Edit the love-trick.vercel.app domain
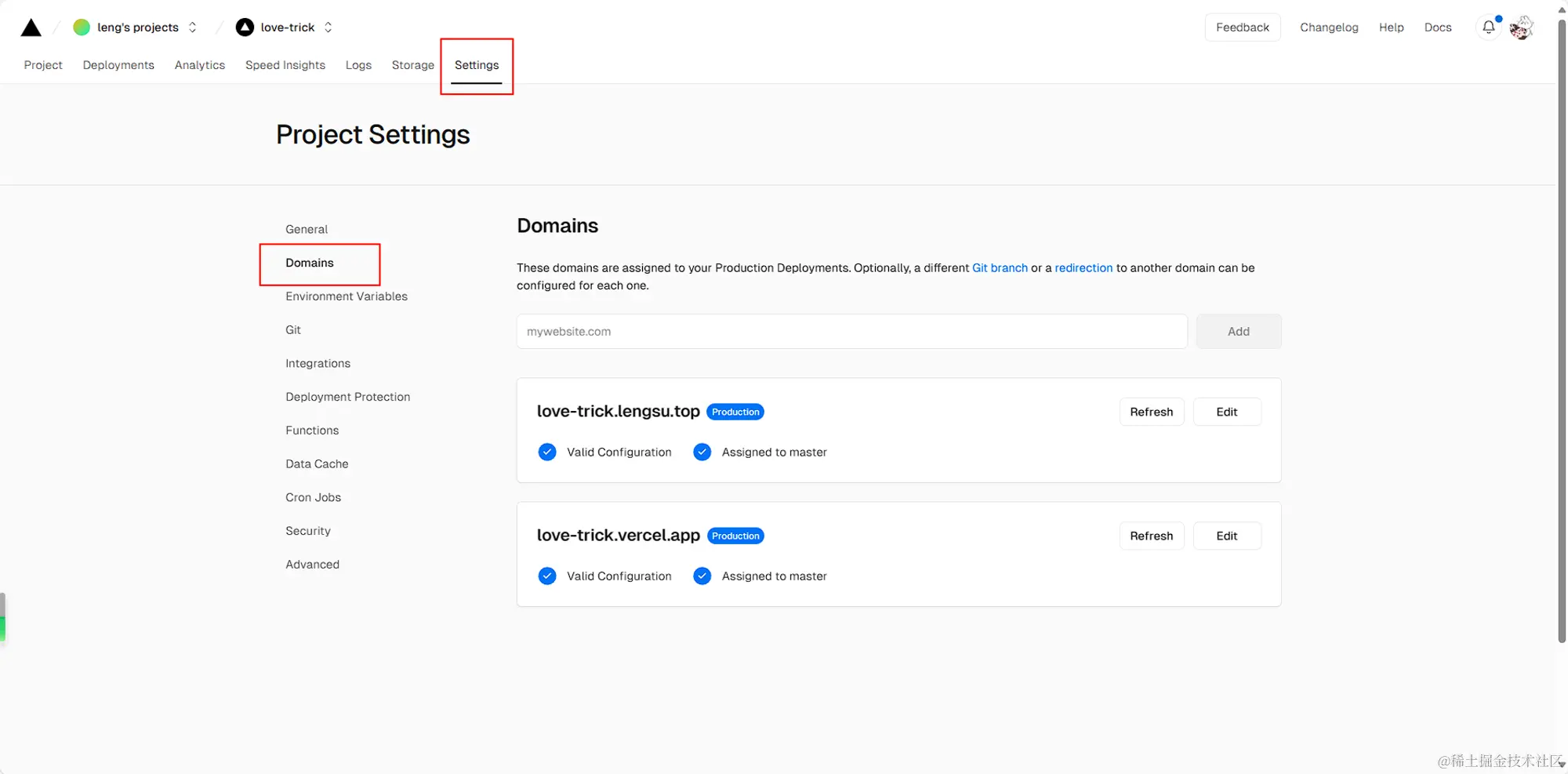 point(1226,536)
